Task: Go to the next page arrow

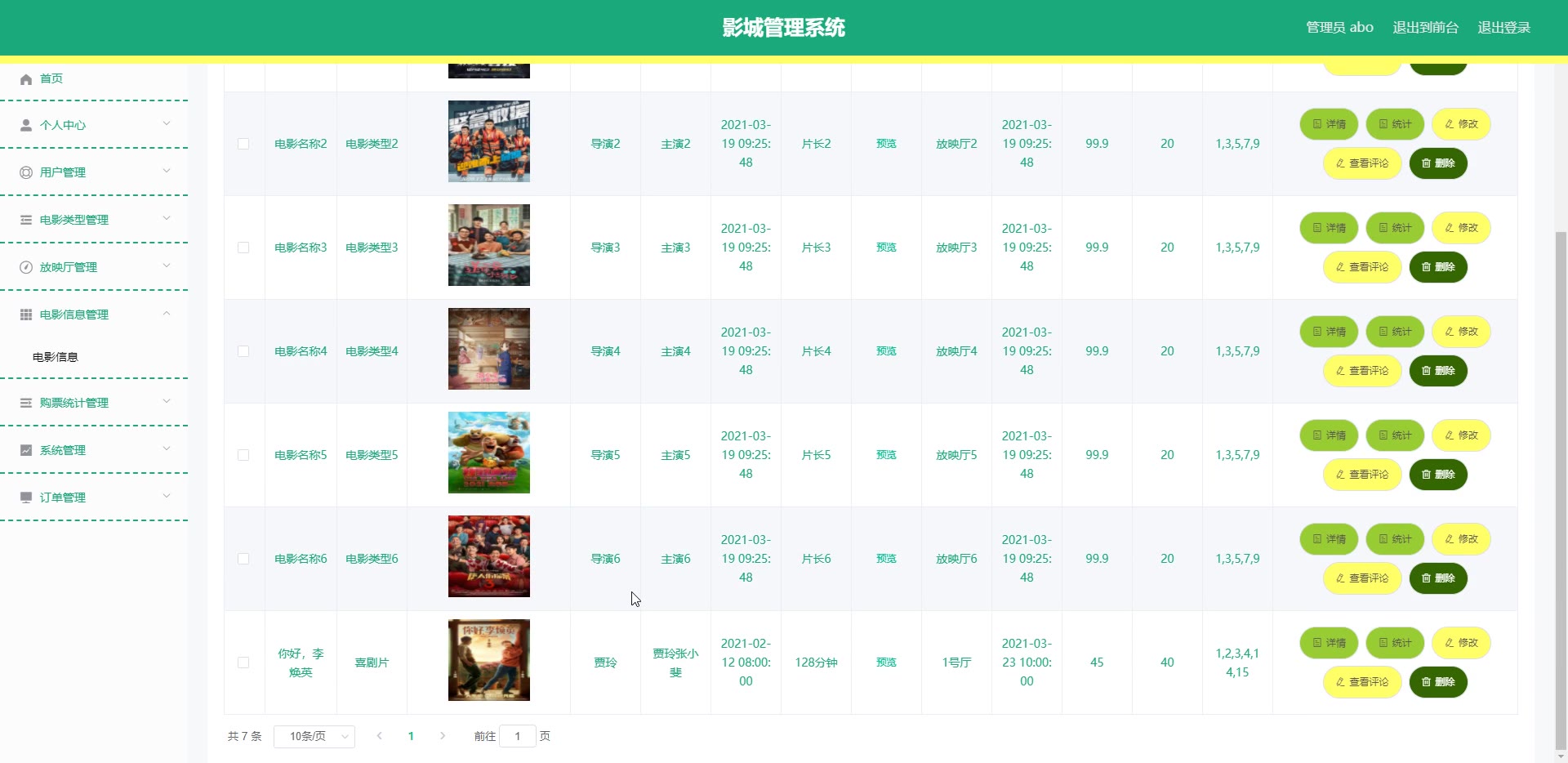Action: pos(443,736)
